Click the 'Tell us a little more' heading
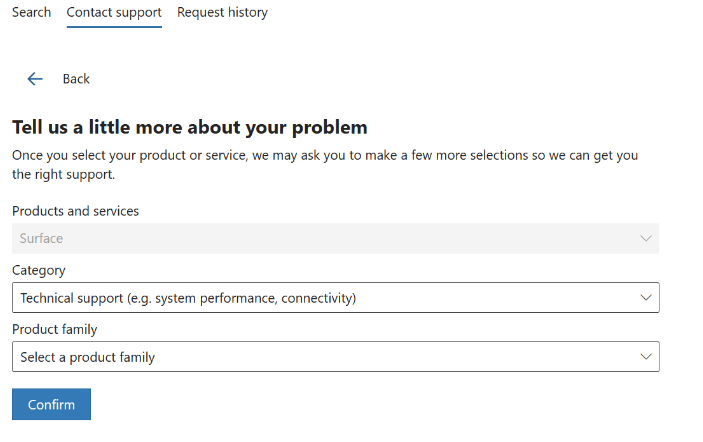Viewport: 703px width, 442px height. coord(190,127)
